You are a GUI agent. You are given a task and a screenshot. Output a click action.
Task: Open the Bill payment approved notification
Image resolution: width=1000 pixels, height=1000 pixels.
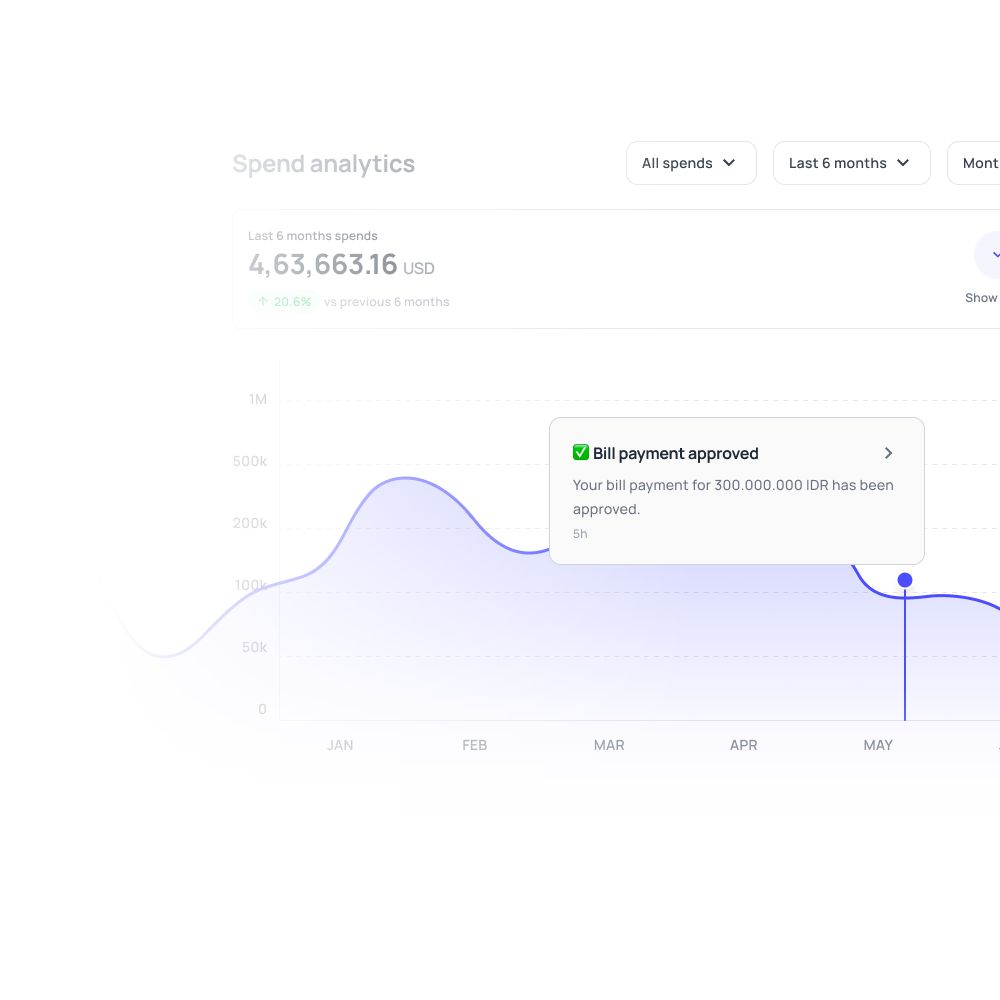675,453
